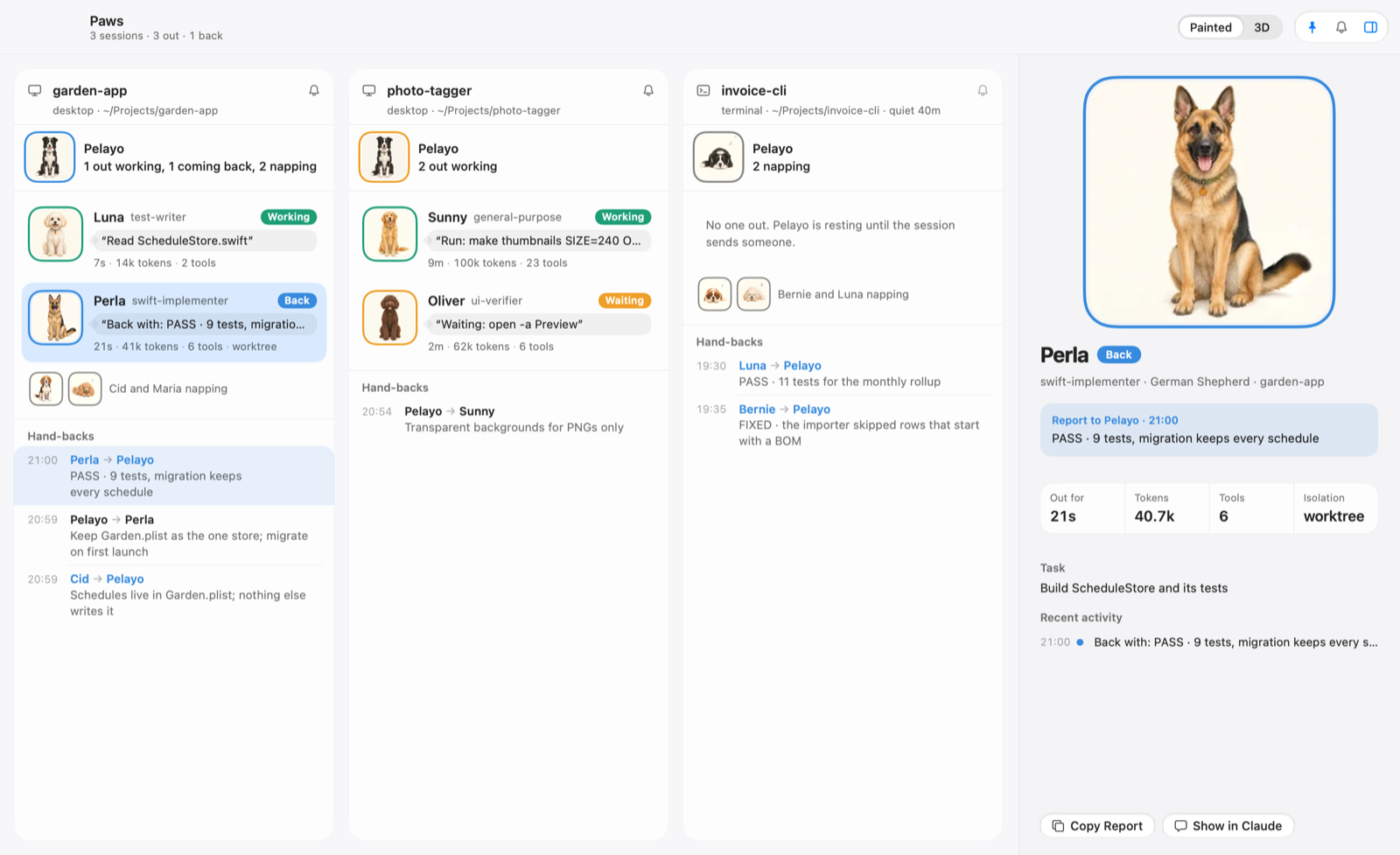The width and height of the screenshot is (1400, 855).
Task: Toggle the garden-app notification bell
Action: (314, 90)
